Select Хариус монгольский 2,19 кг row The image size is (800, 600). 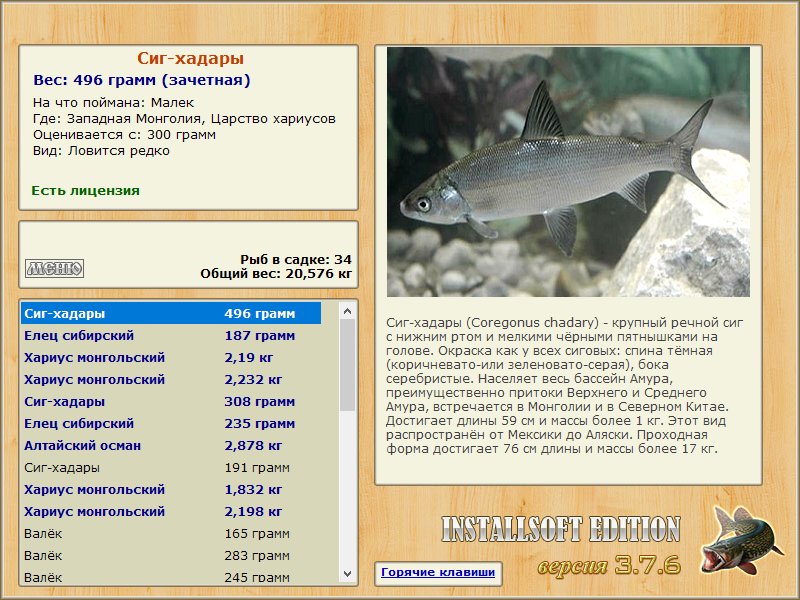tap(171, 358)
